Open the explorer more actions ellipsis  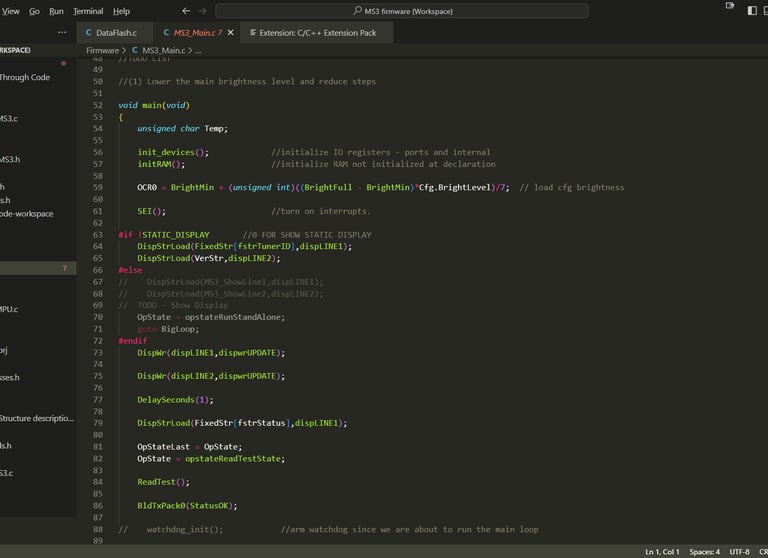pos(62,33)
